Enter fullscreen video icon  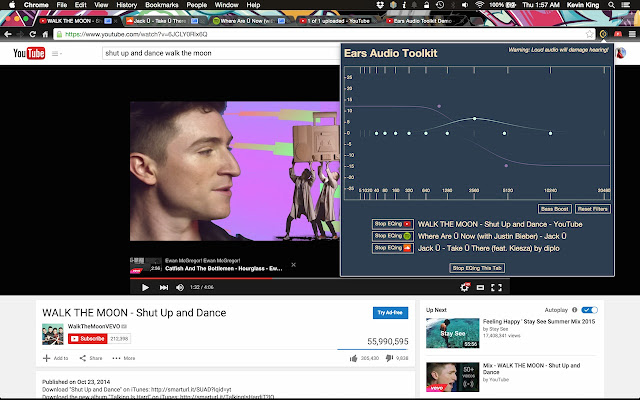[496, 287]
